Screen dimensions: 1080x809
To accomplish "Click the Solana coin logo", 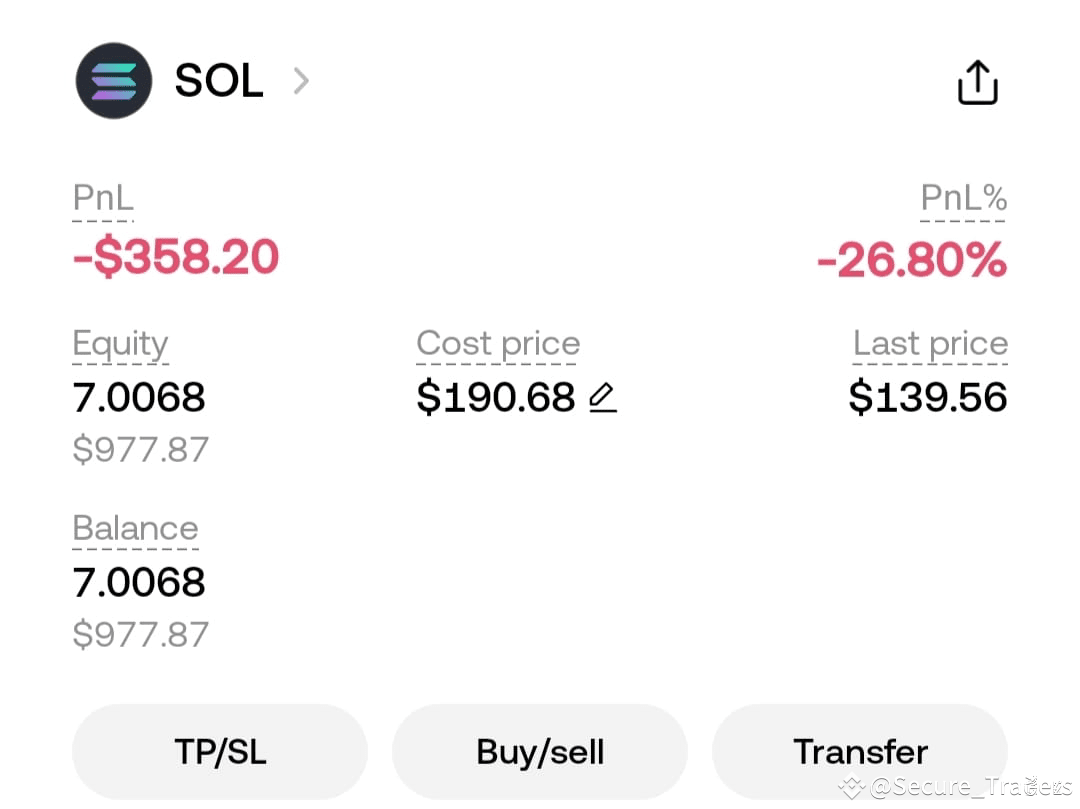I will click(x=113, y=82).
